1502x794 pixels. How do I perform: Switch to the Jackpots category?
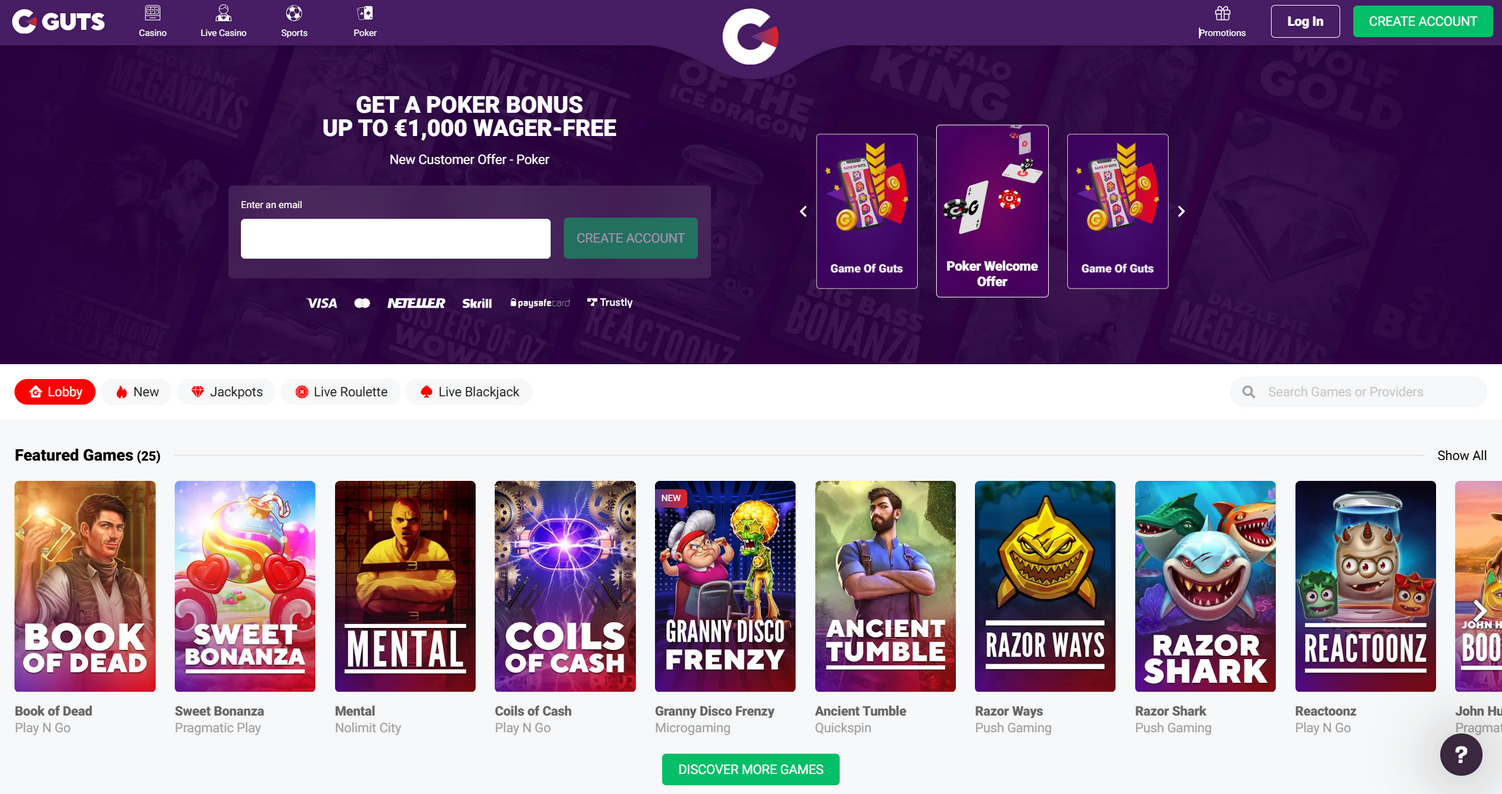[x=226, y=392]
